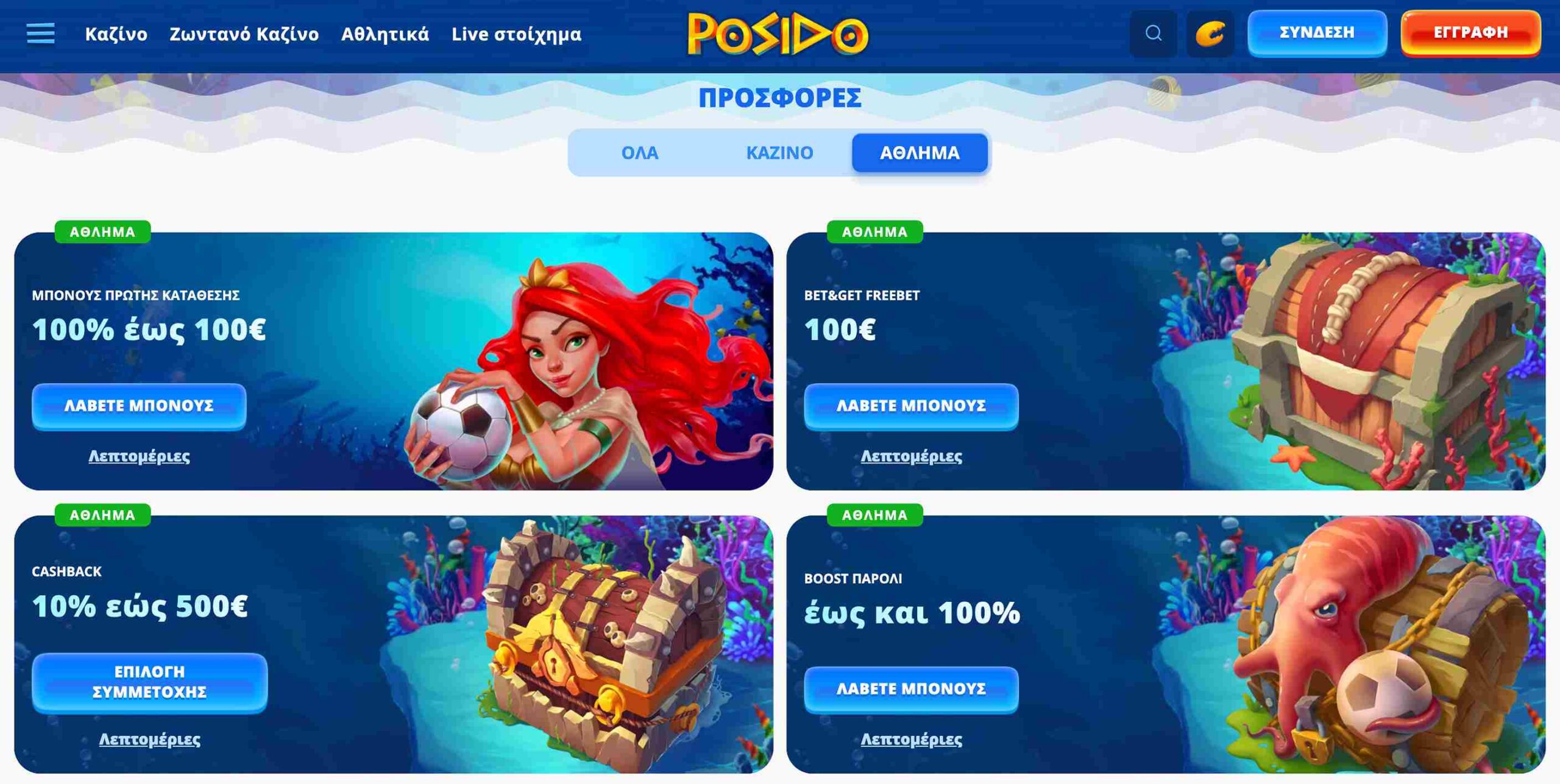Viewport: 1560px width, 784px height.
Task: Open Live στοίχημα menu item
Action: pos(516,34)
